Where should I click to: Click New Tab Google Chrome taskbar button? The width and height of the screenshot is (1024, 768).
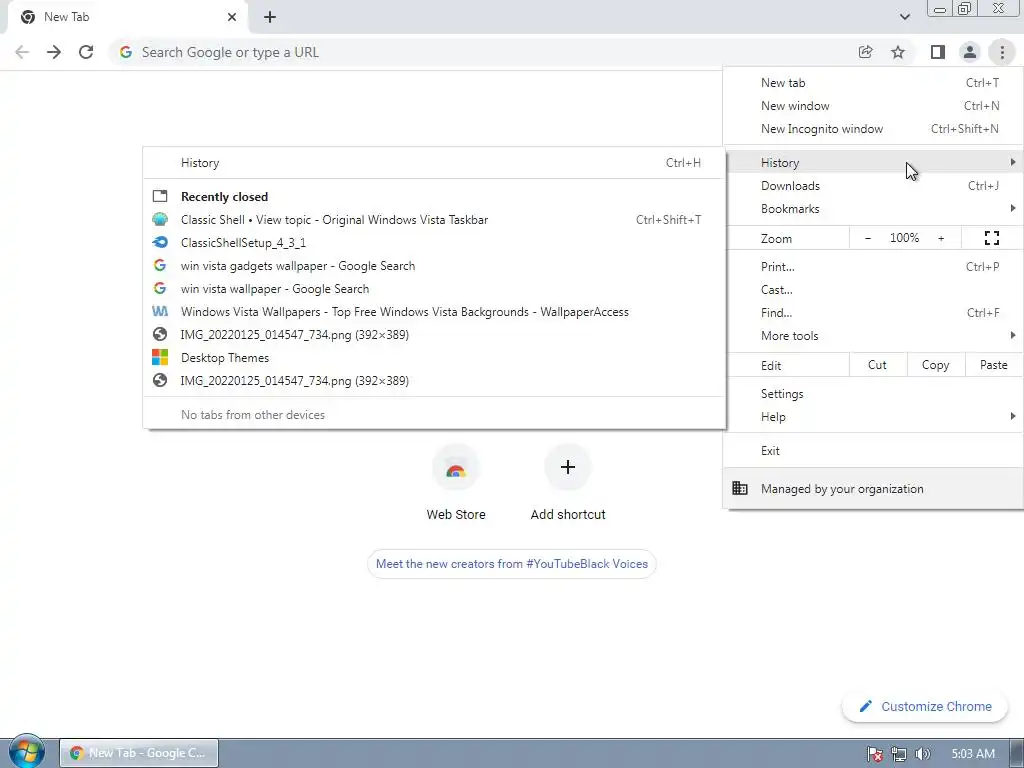[x=139, y=753]
